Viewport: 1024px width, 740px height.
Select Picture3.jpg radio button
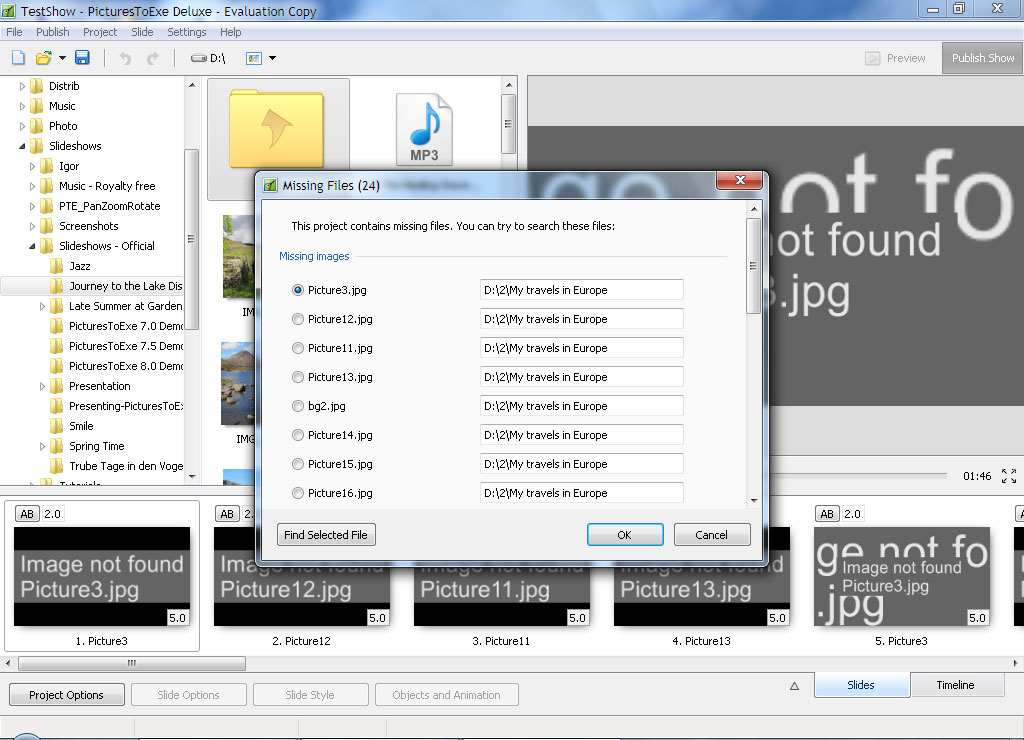298,290
